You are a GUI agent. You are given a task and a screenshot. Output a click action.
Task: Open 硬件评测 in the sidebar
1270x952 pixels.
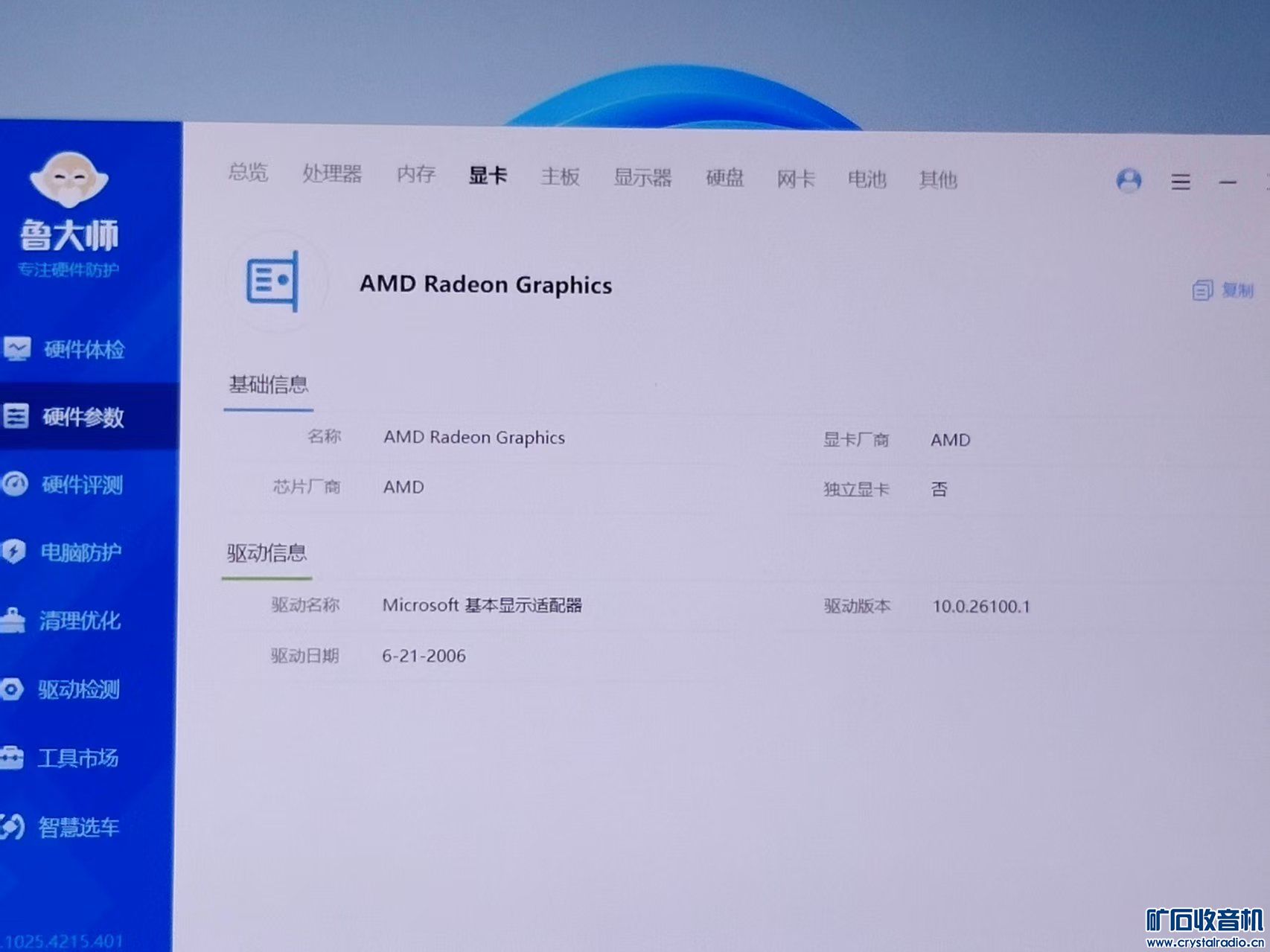(82, 485)
